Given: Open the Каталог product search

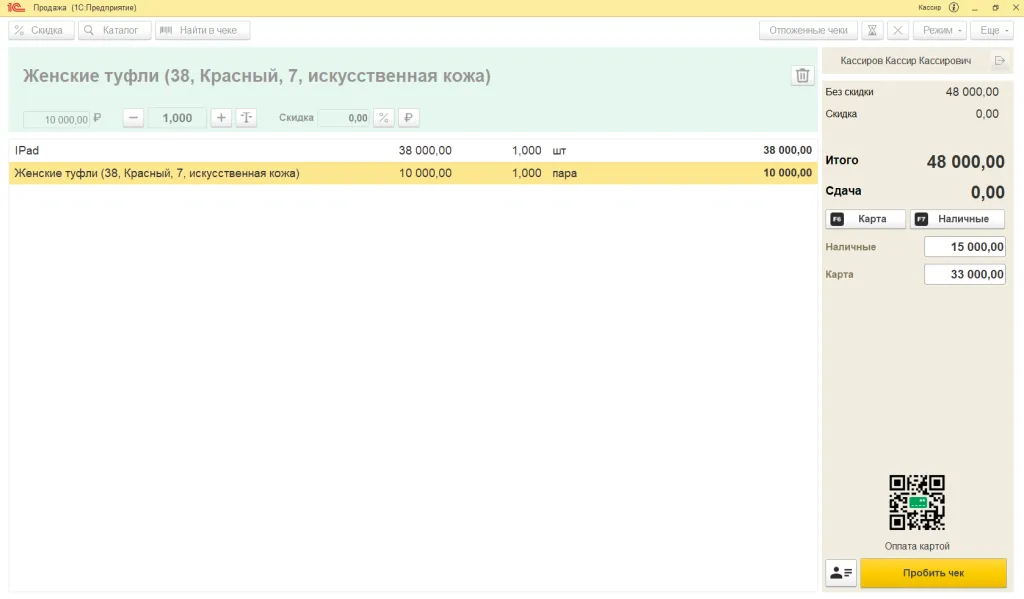Looking at the screenshot, I should click(x=113, y=29).
